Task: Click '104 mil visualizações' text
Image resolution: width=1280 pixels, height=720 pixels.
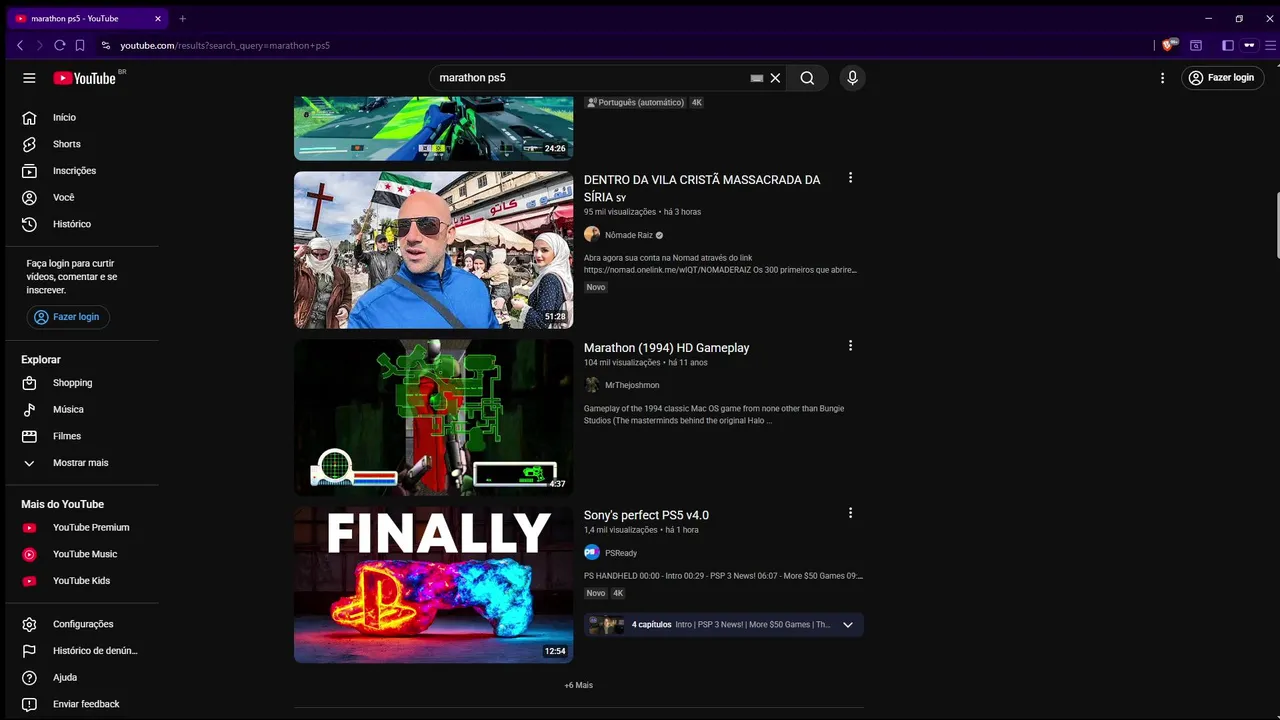Action: (x=622, y=362)
